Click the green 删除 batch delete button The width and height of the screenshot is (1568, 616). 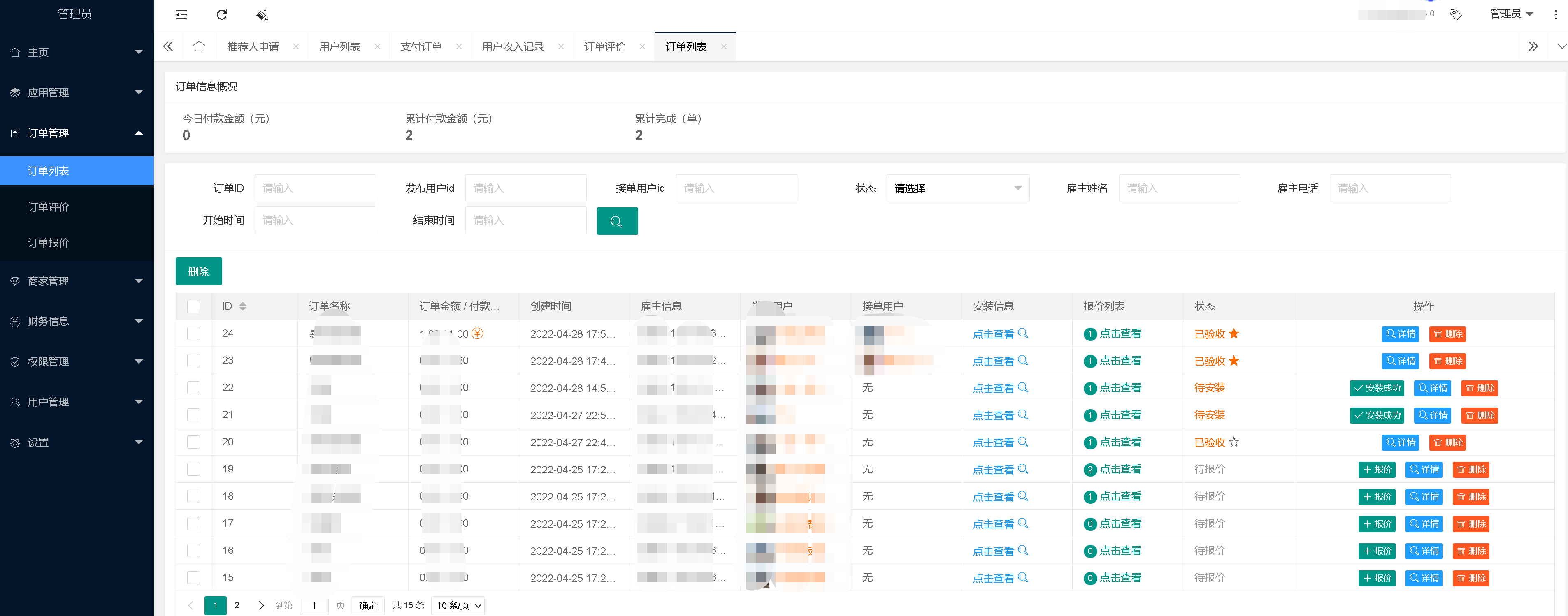click(198, 271)
